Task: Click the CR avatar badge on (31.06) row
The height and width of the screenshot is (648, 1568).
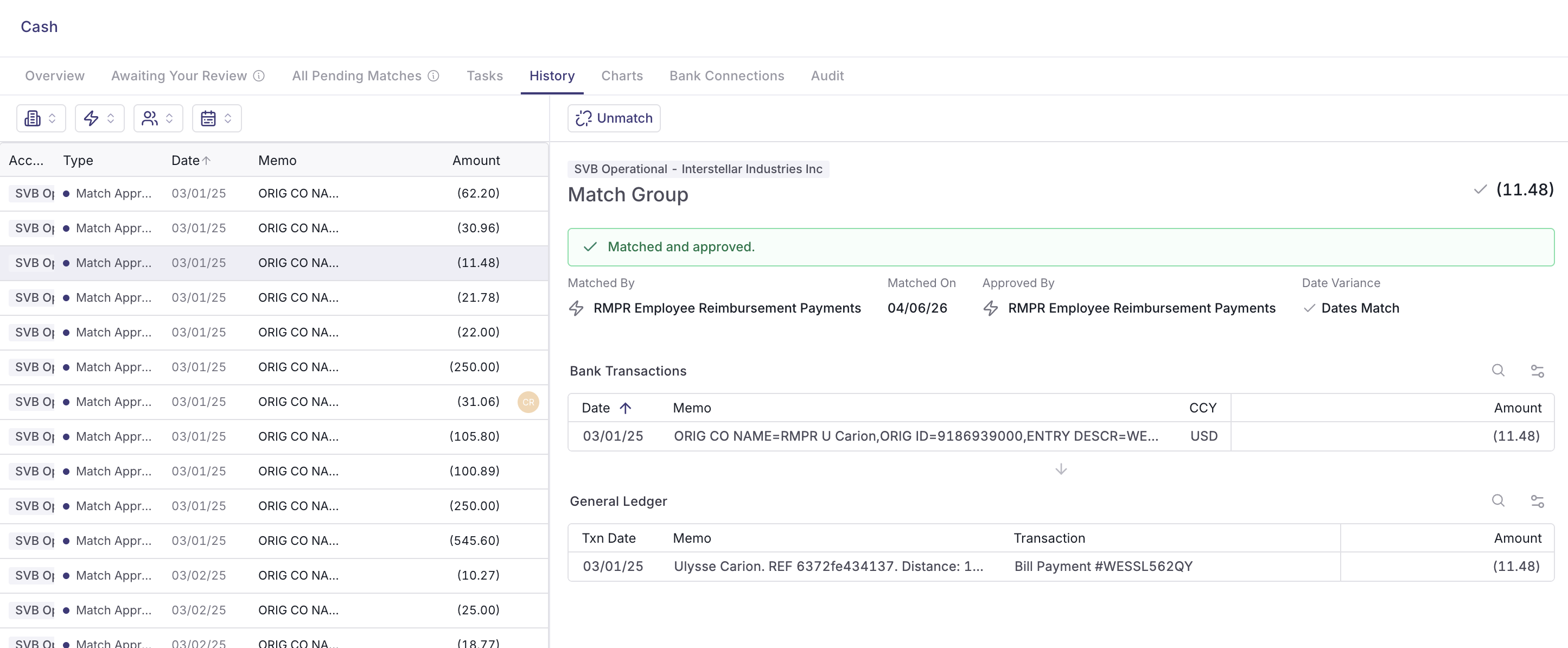Action: (x=528, y=402)
